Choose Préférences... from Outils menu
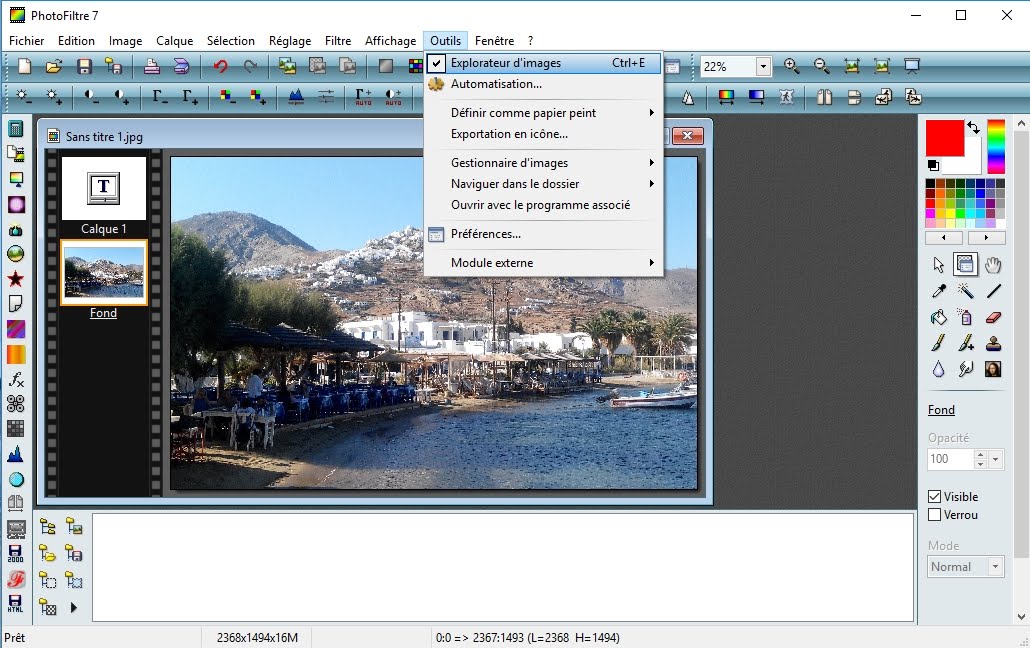This screenshot has width=1030, height=648. (x=485, y=234)
